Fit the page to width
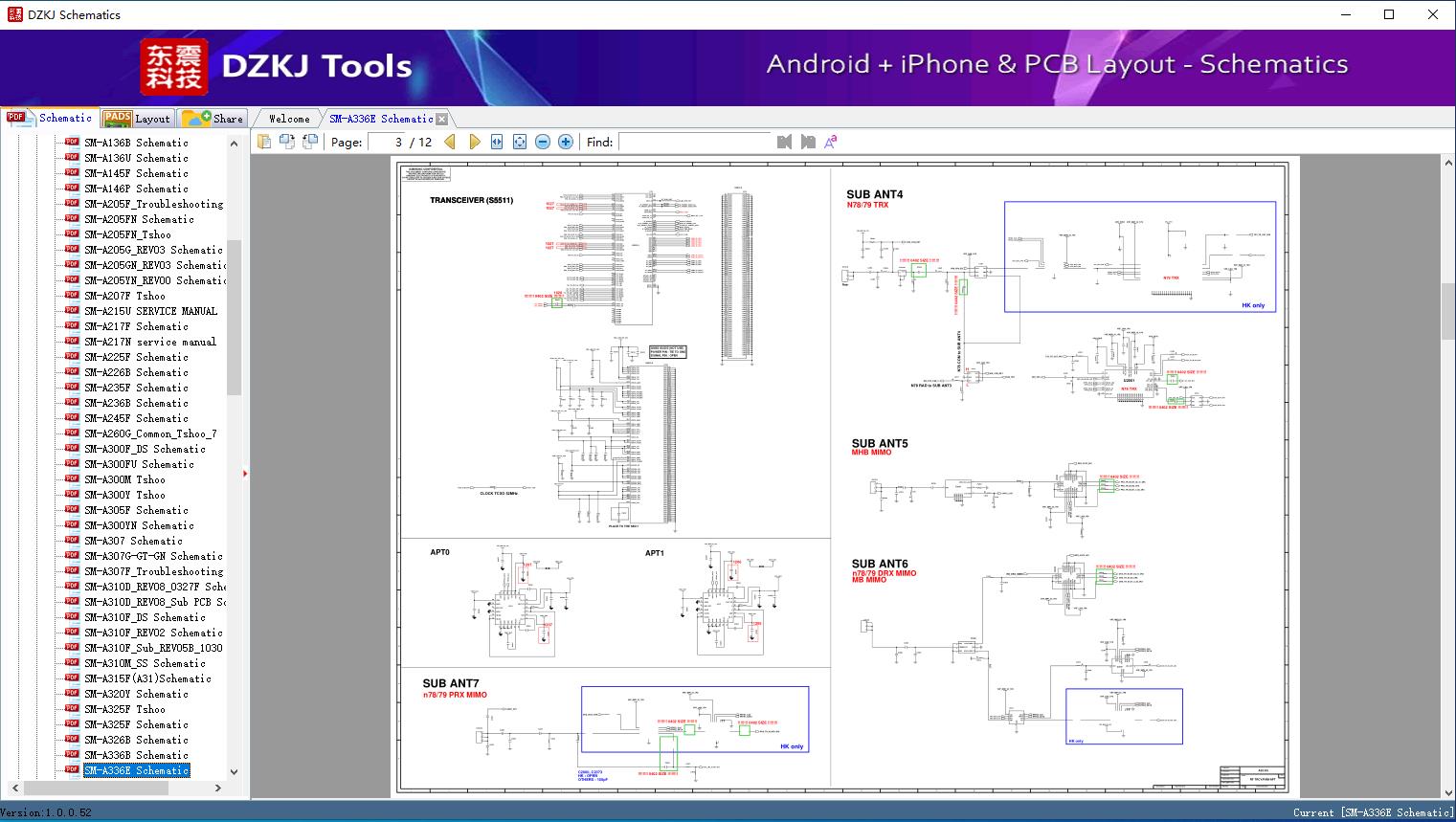Viewport: 1456px width, 822px height. (497, 142)
